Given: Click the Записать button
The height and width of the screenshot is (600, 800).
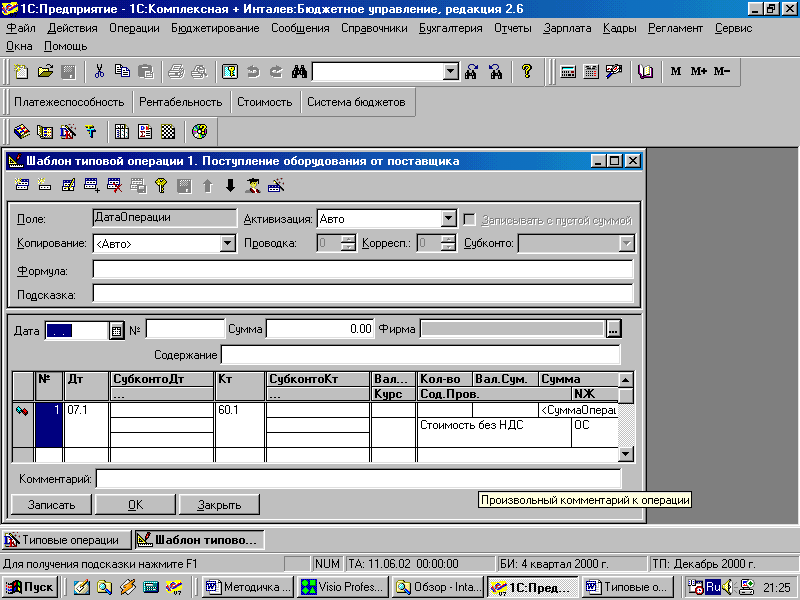Looking at the screenshot, I should (51, 505).
